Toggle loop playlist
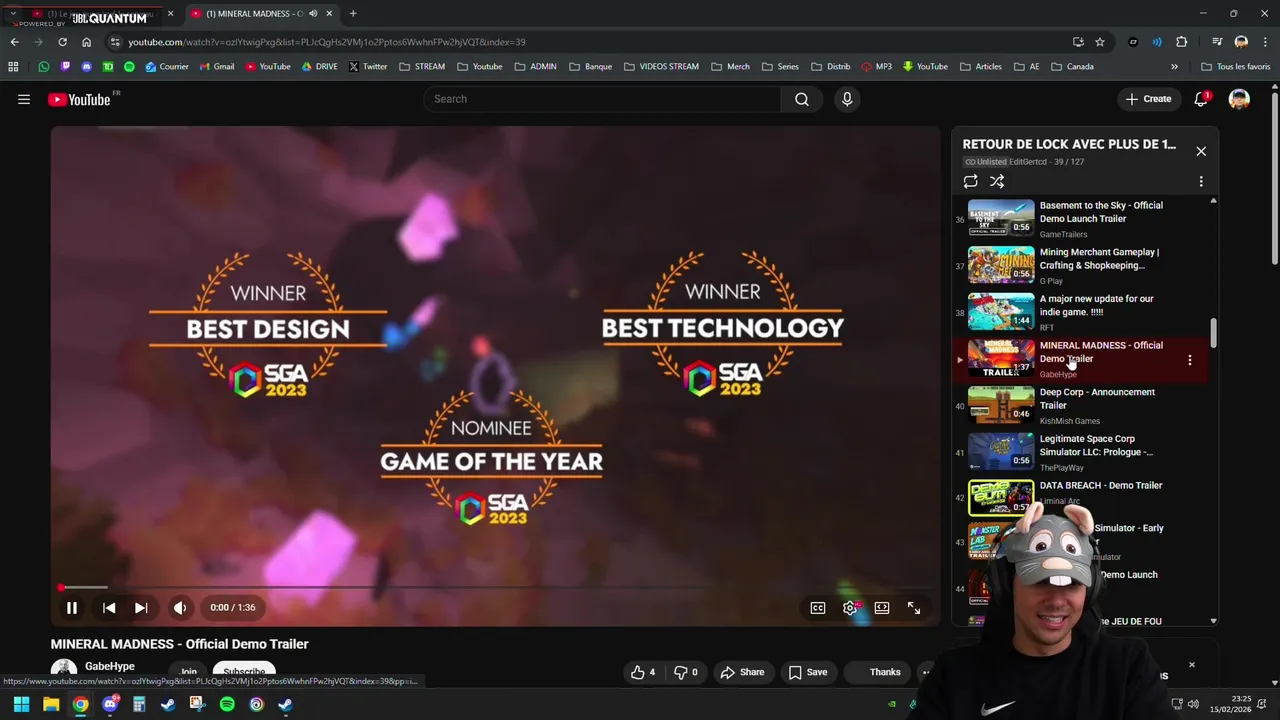 tap(970, 181)
